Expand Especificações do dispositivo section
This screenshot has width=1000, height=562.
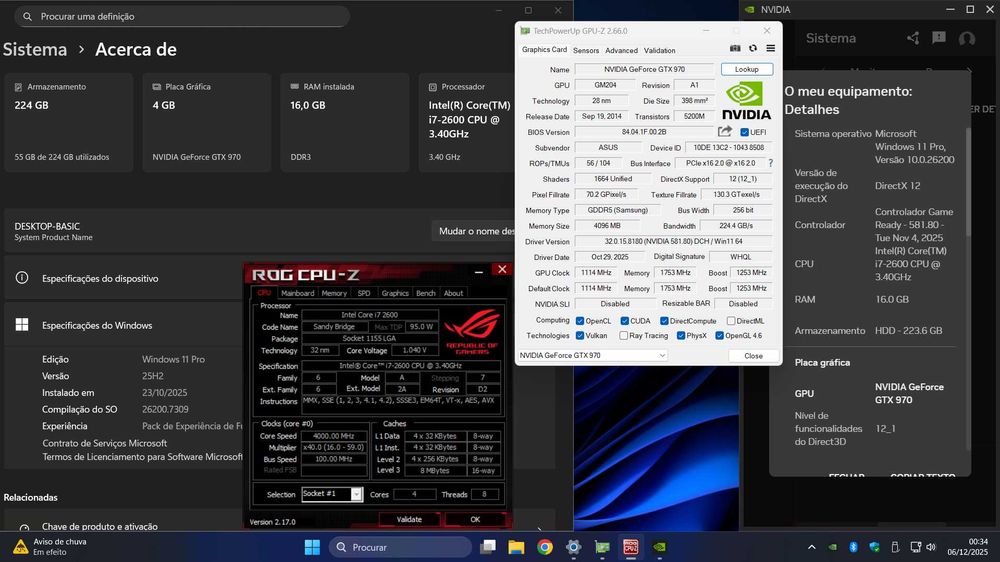[x=121, y=278]
